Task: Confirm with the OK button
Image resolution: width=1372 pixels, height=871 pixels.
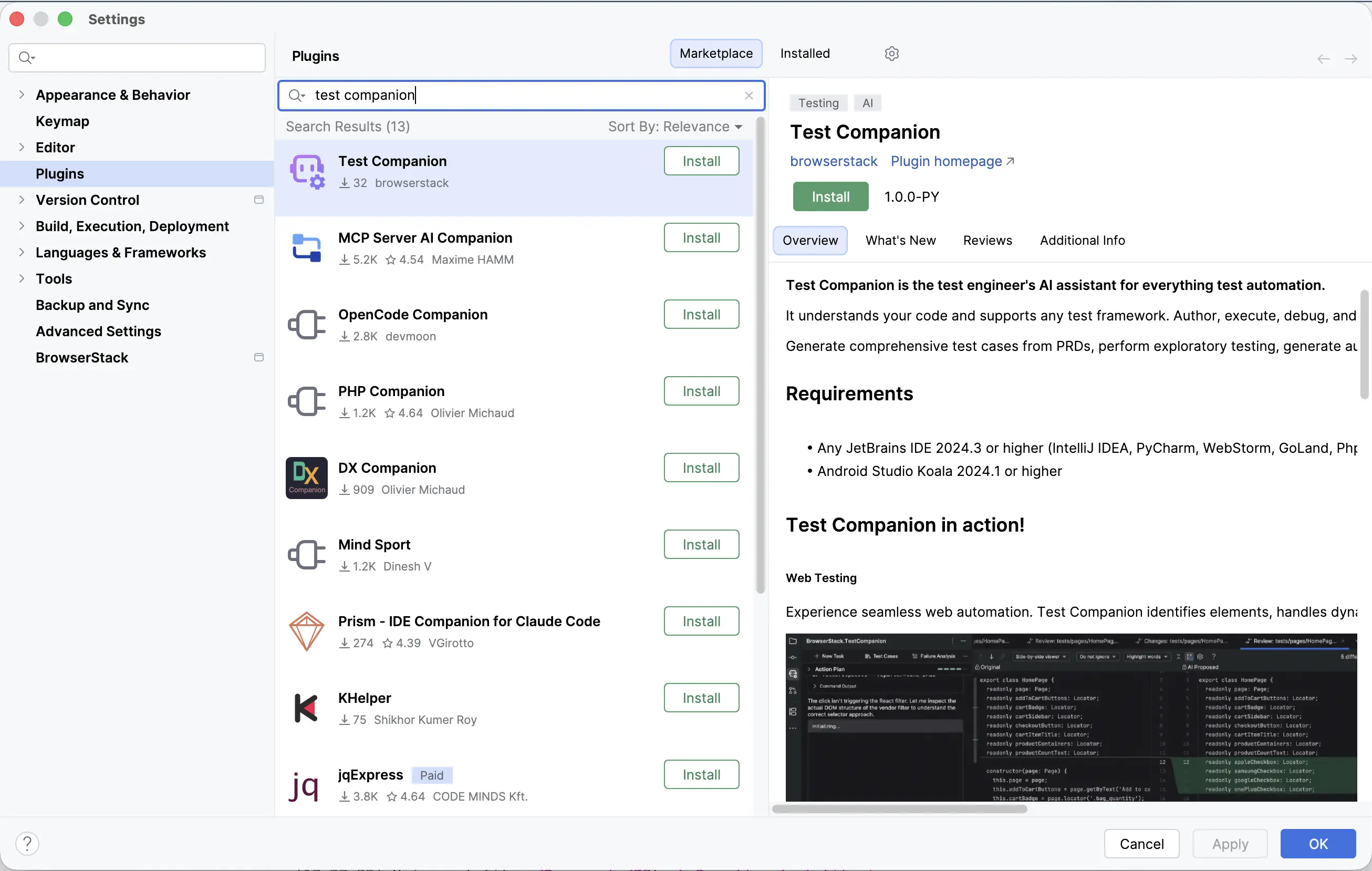Action: tap(1318, 844)
